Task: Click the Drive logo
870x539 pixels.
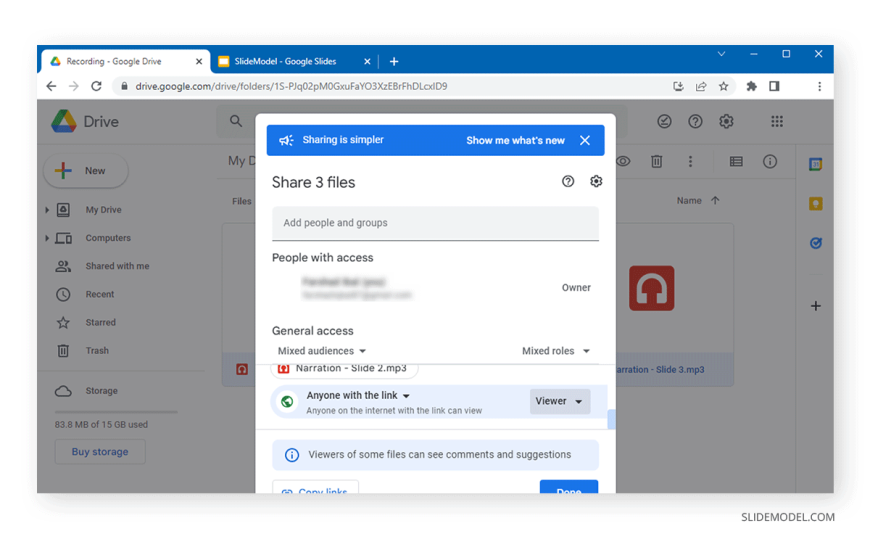Action: 85,122
